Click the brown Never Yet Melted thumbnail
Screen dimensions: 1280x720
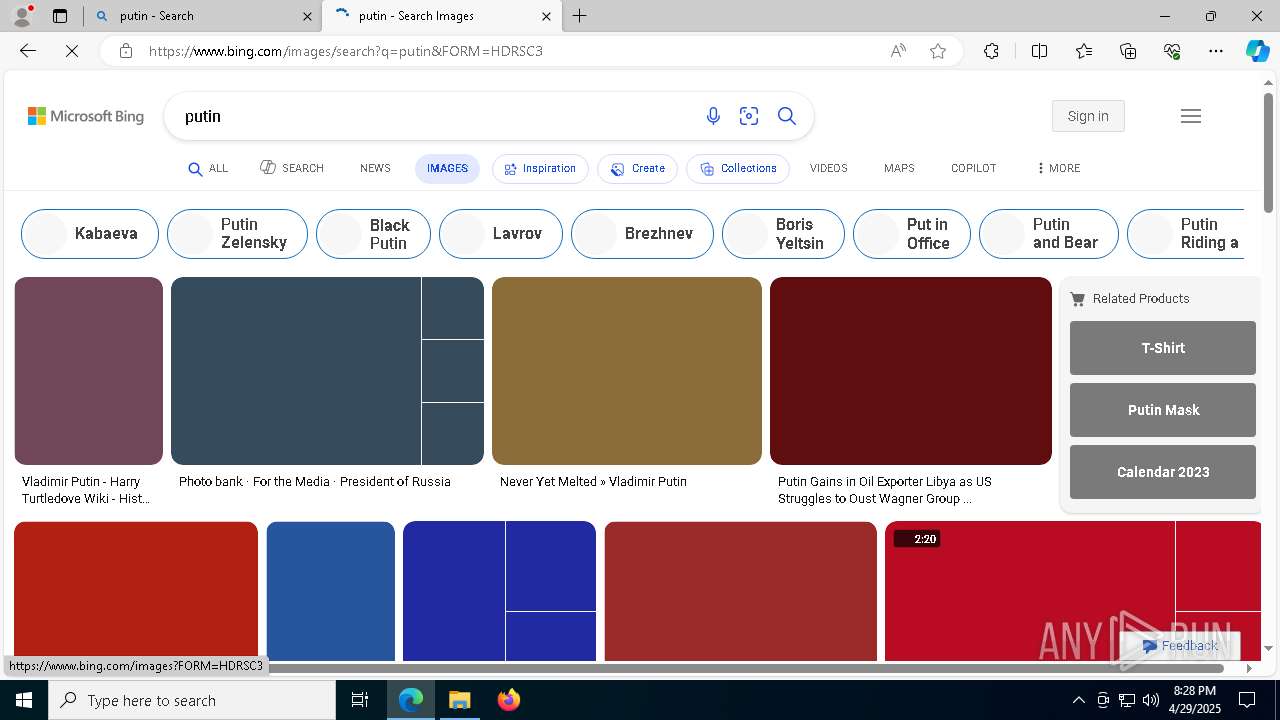click(x=627, y=371)
